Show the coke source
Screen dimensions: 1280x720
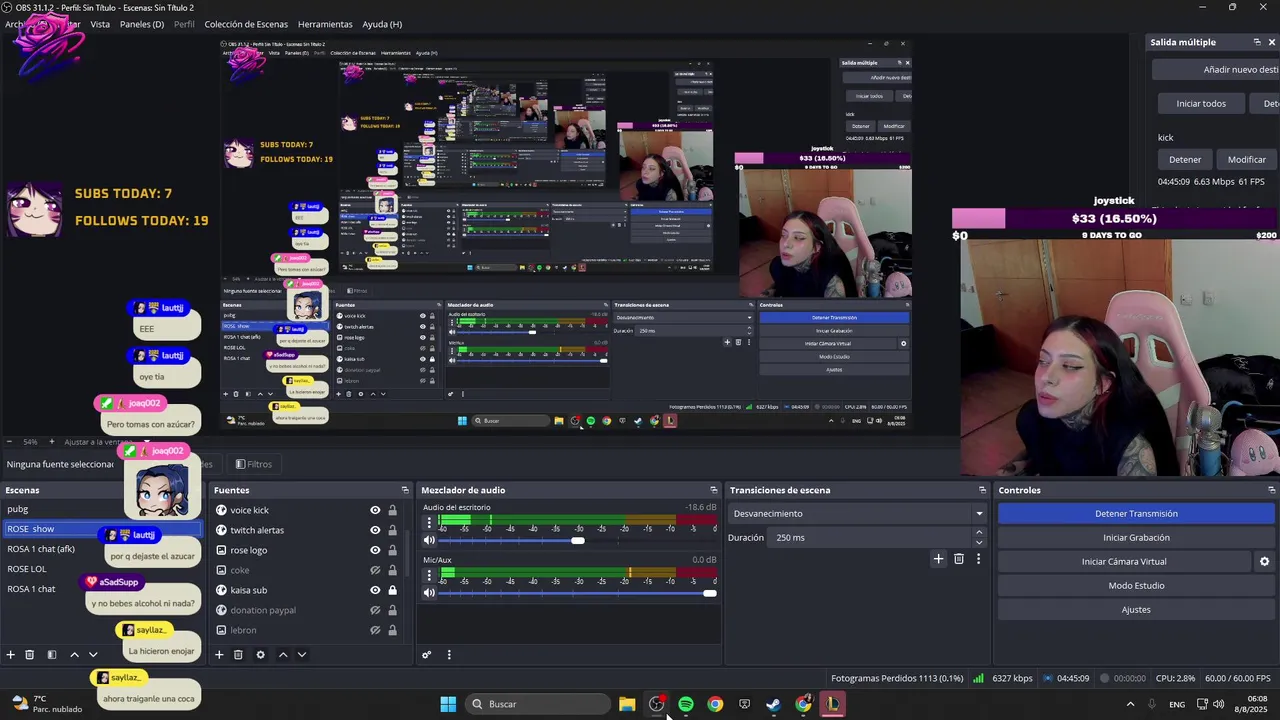click(375, 570)
